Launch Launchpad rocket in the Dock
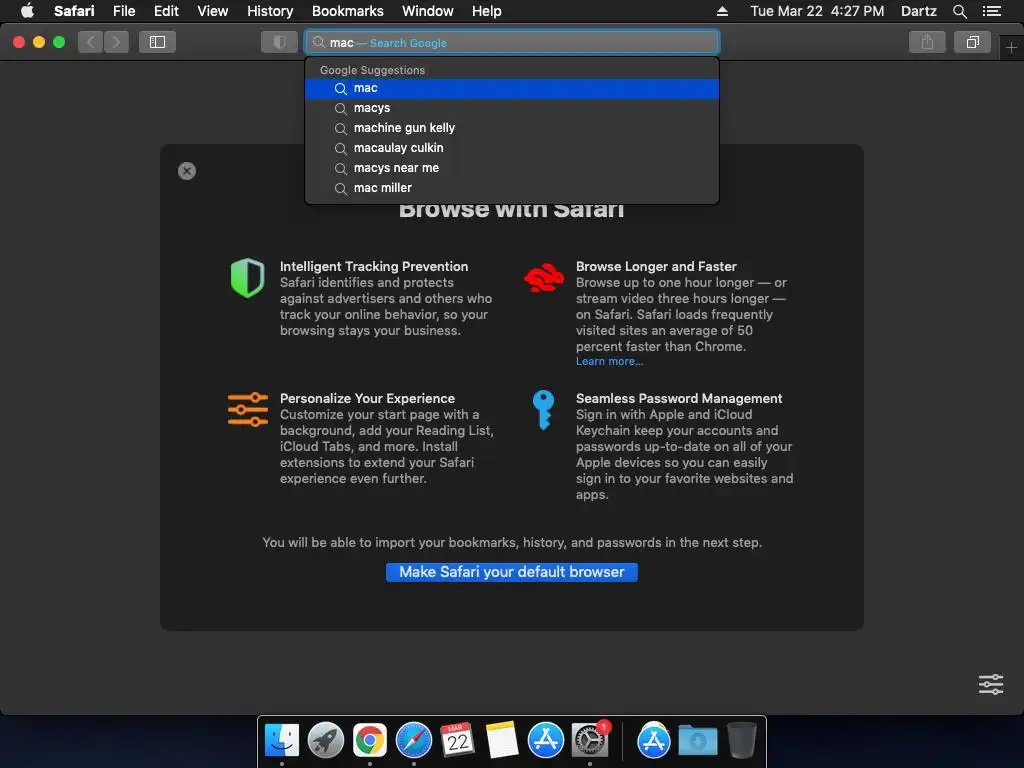Image resolution: width=1024 pixels, height=768 pixels. click(325, 741)
